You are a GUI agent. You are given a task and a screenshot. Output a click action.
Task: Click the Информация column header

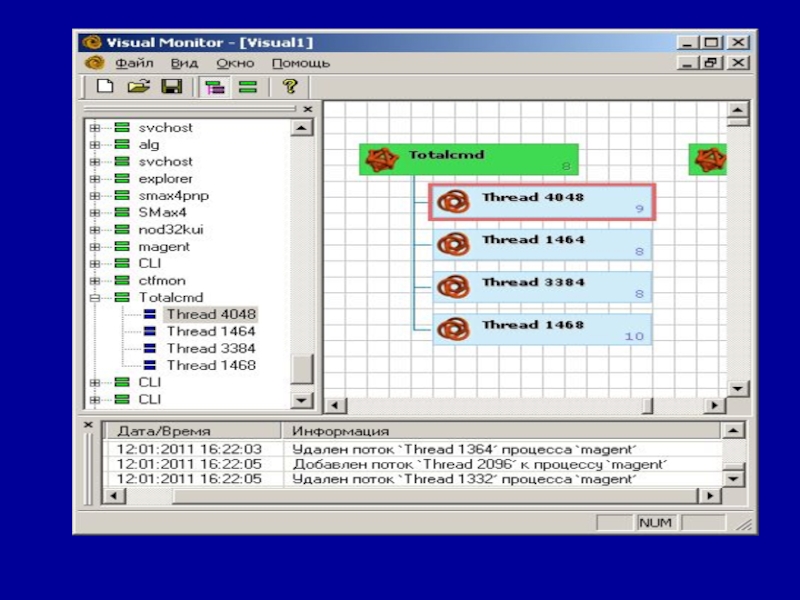pos(340,431)
